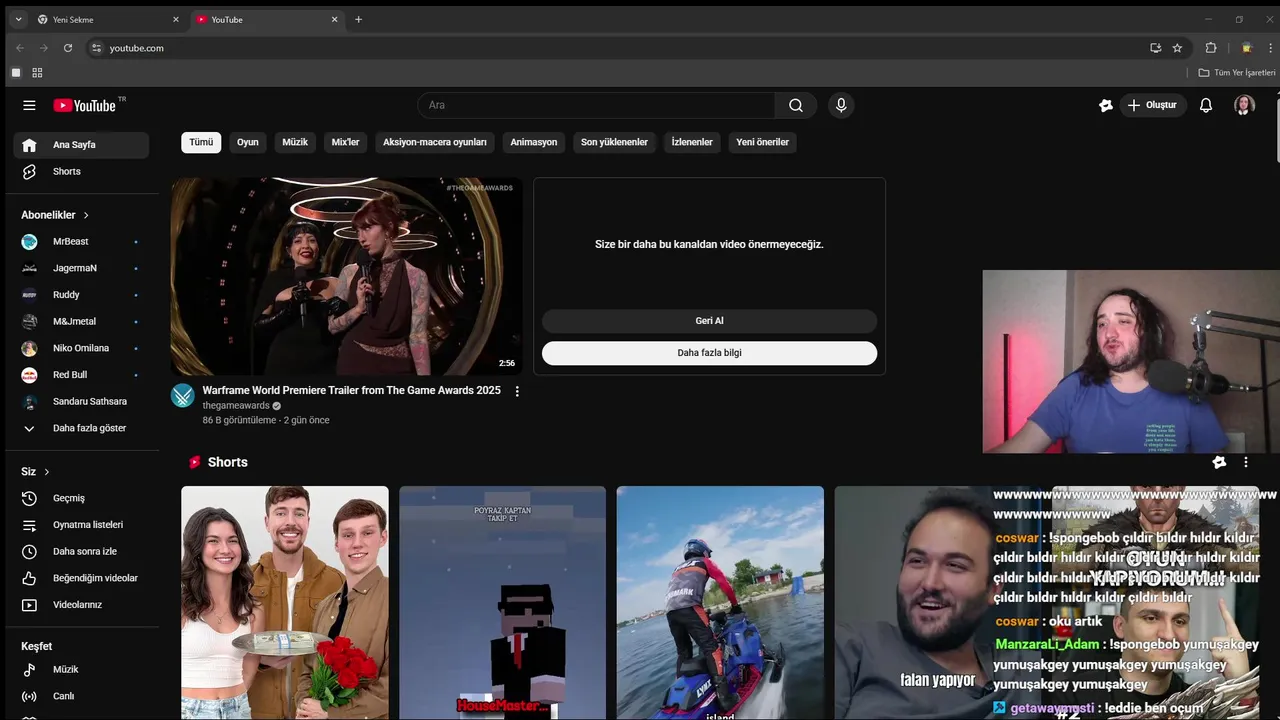Open Warframe video three-dot options

tap(517, 391)
